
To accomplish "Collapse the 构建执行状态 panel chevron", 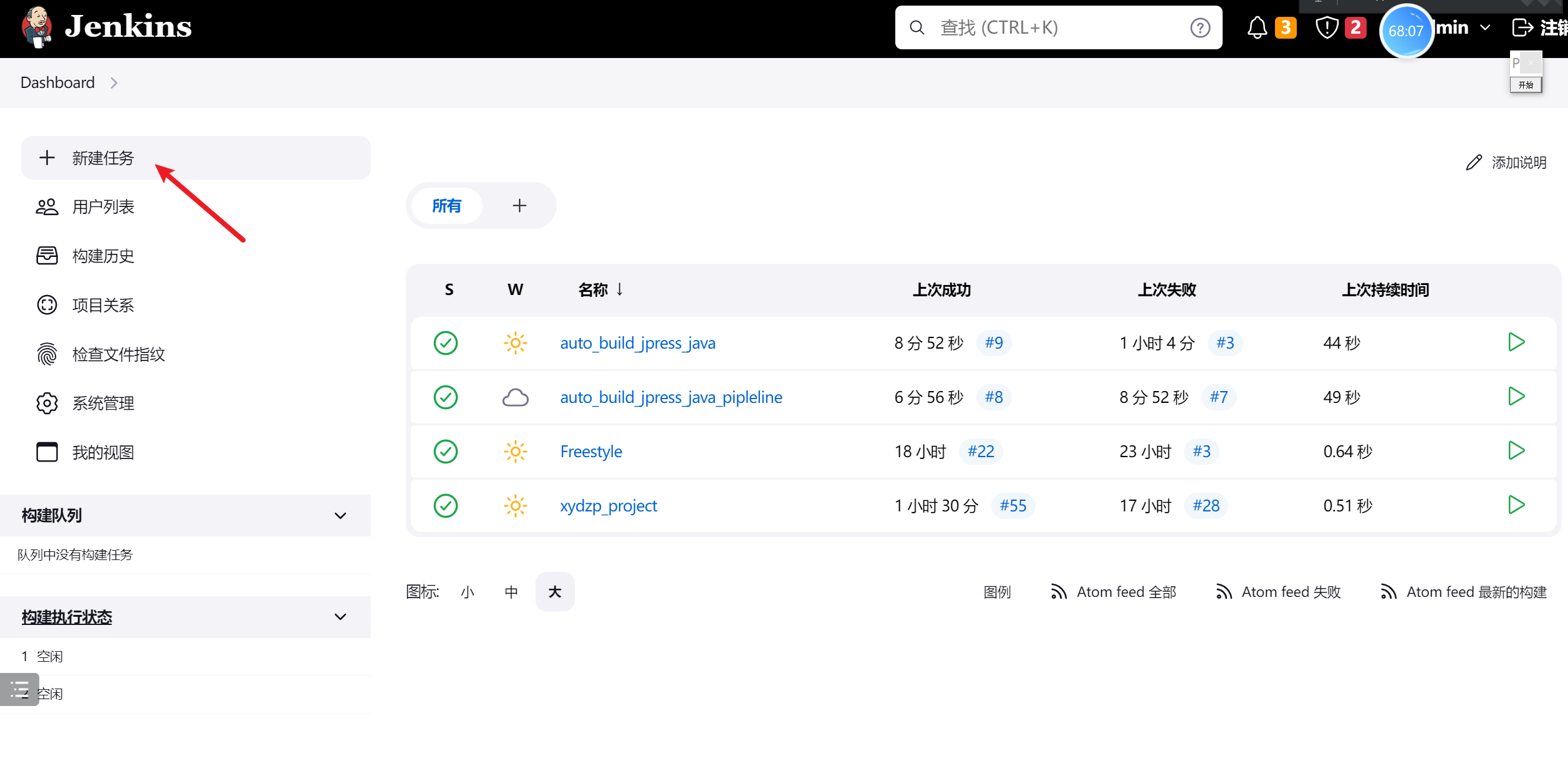I will 340,617.
